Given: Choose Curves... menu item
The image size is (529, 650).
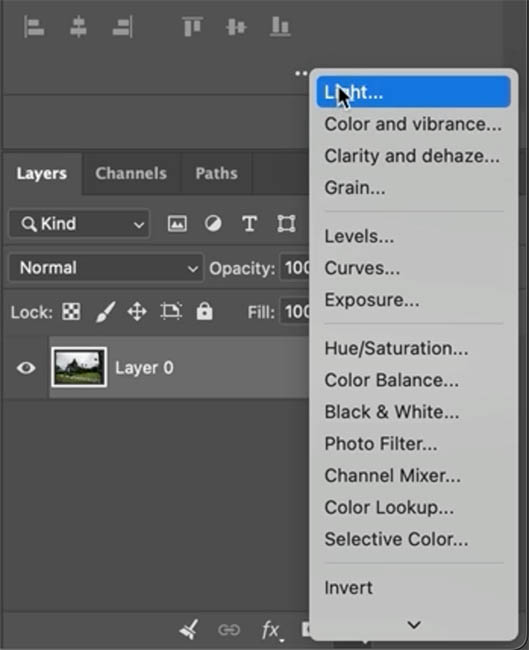Looking at the screenshot, I should (x=413, y=268).
